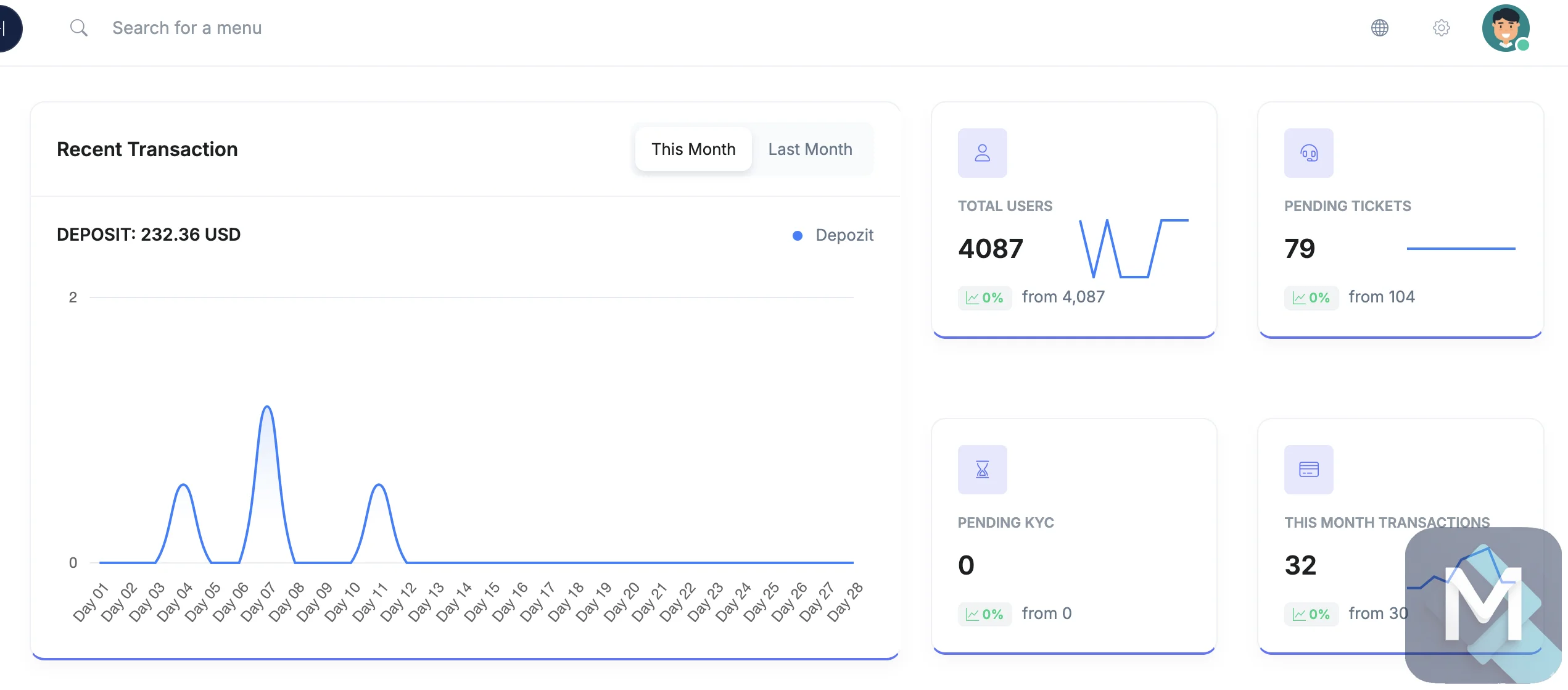Click the Day 11 peak on chart

(379, 485)
